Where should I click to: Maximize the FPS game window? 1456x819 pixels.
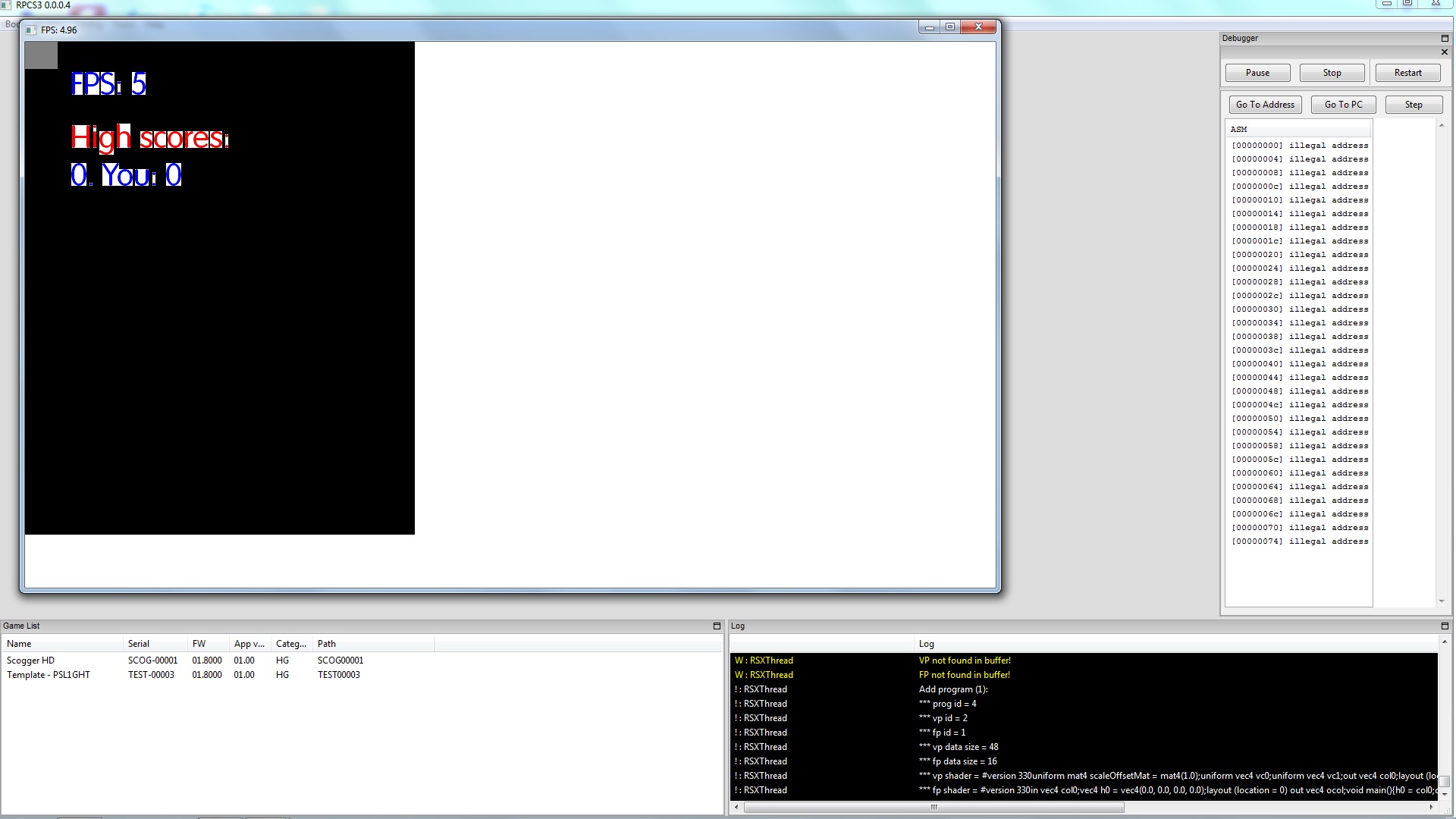pos(950,27)
